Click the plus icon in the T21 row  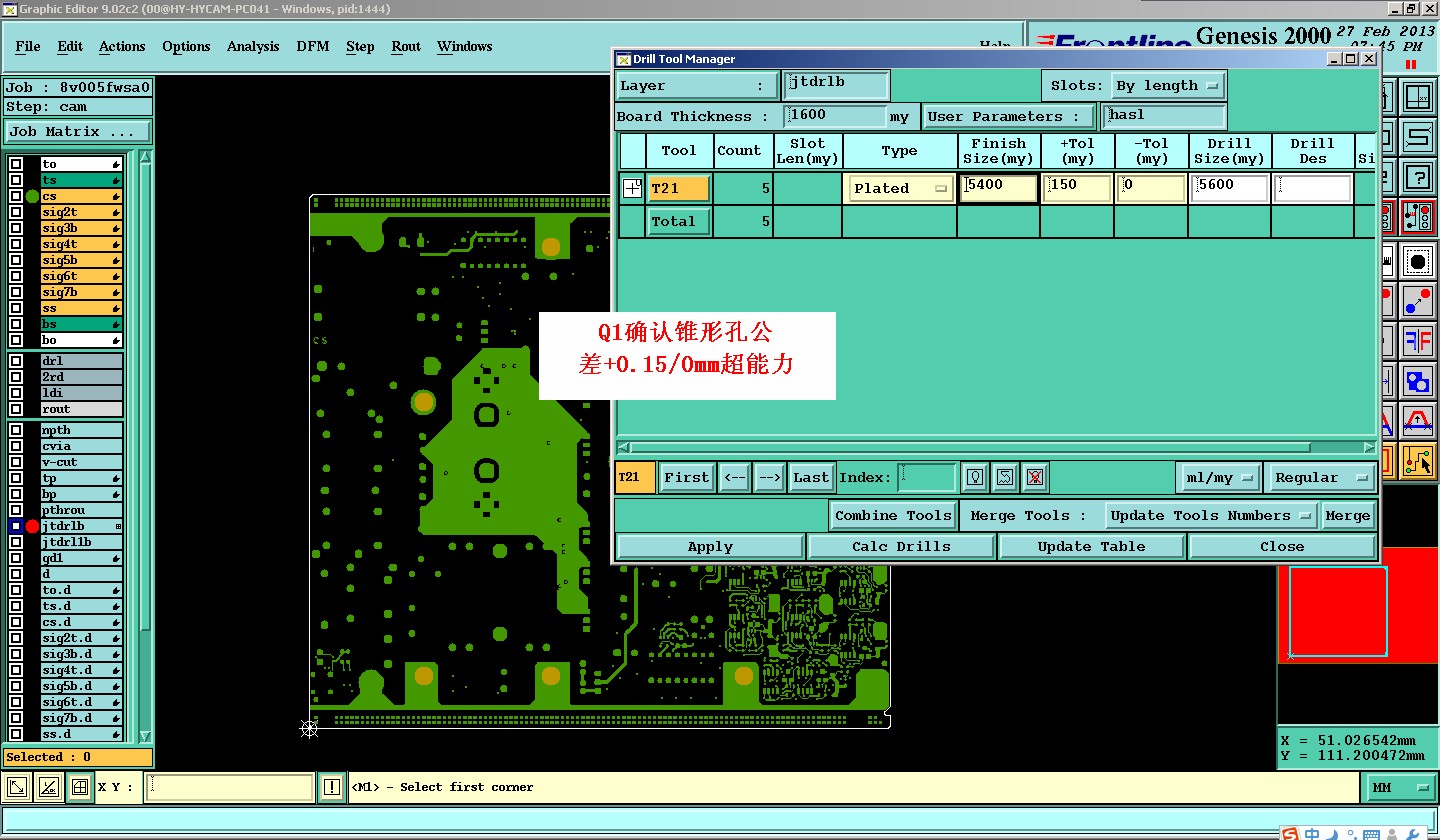point(632,188)
